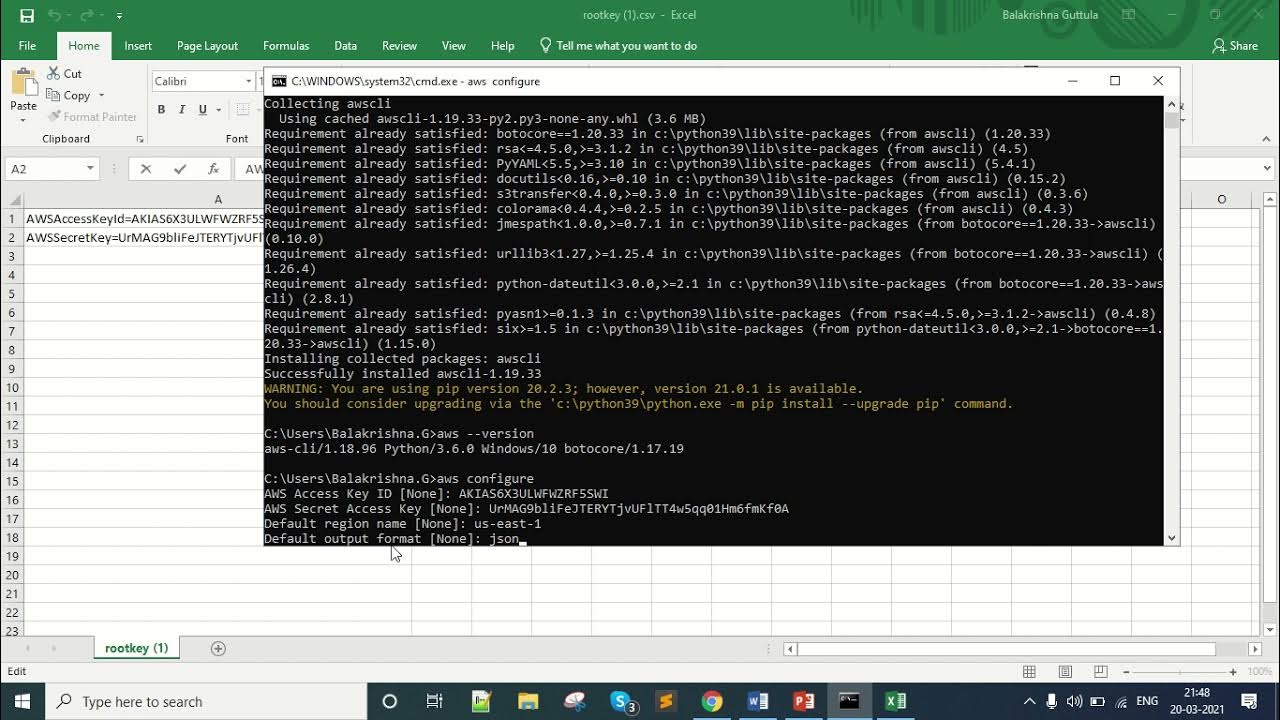This screenshot has height=720, width=1280.
Task: Open PowerPoint from the taskbar
Action: (x=803, y=701)
